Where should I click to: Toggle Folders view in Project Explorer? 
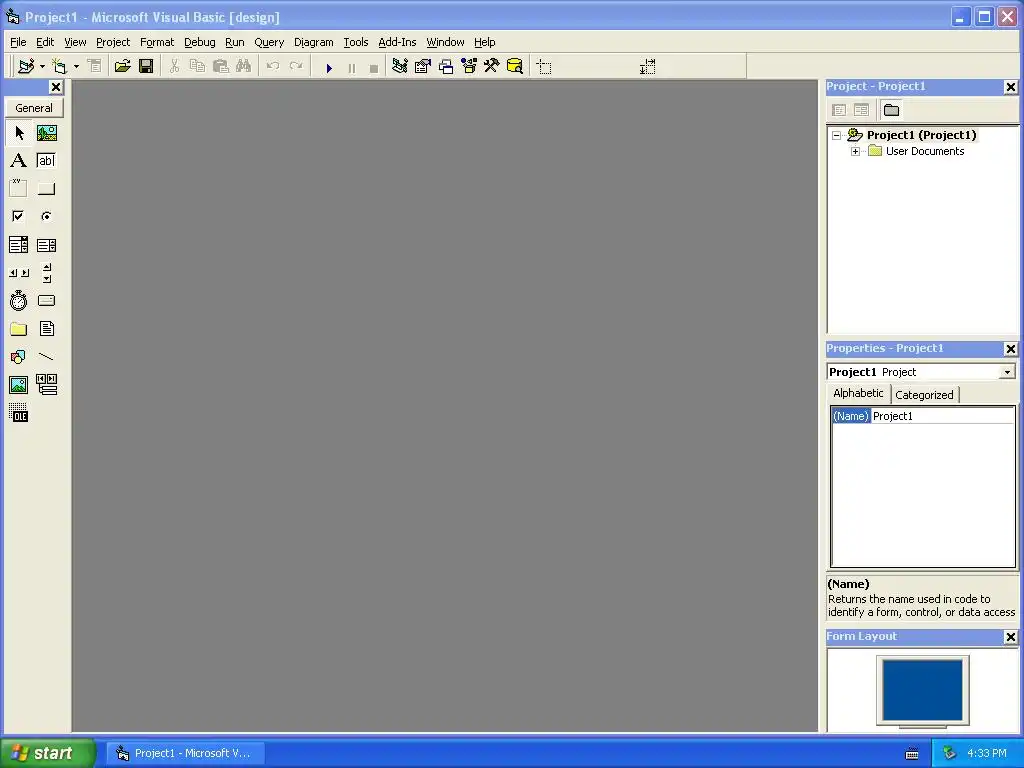[891, 110]
